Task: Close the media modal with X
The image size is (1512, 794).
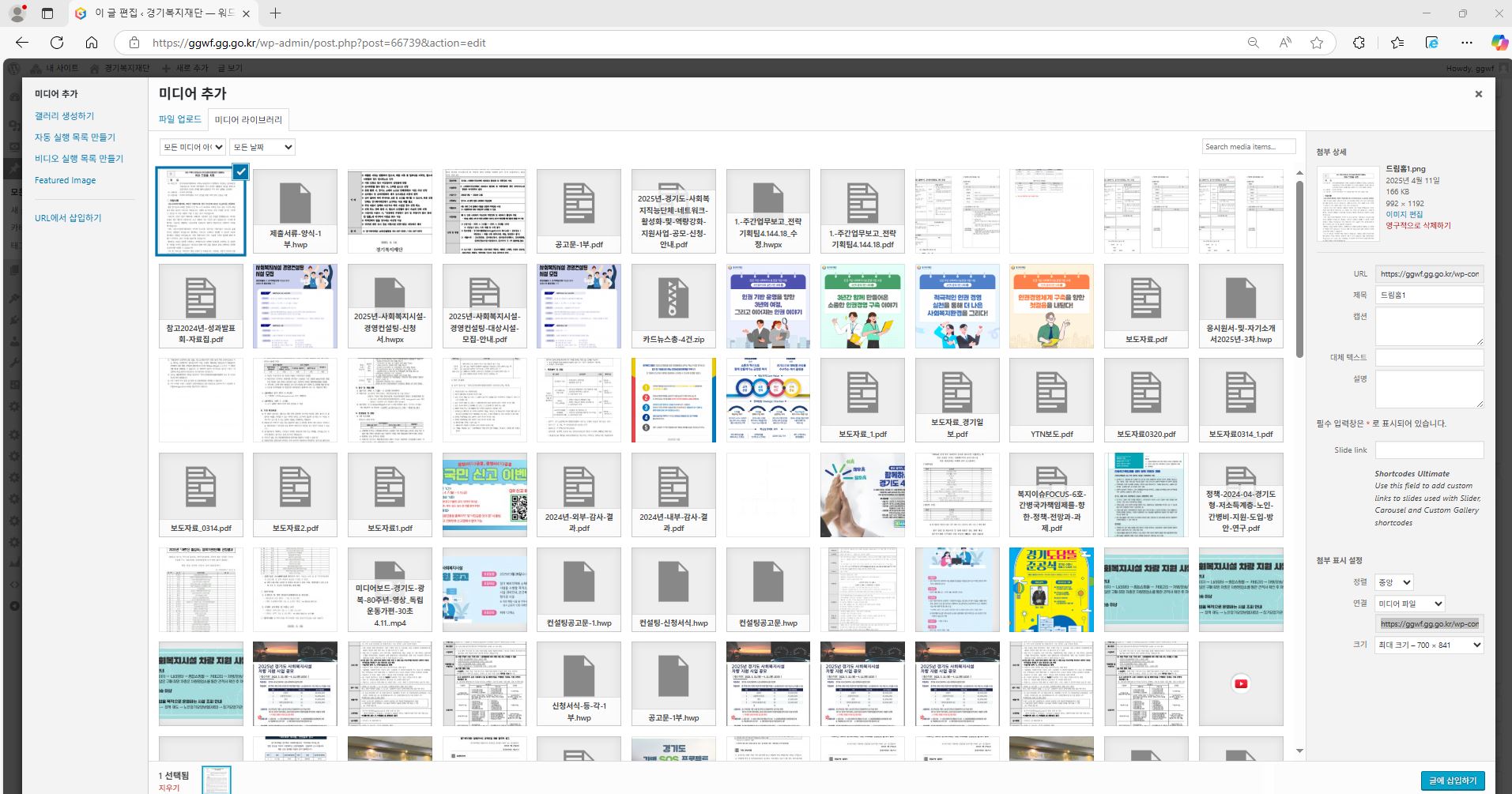Action: coord(1478,94)
